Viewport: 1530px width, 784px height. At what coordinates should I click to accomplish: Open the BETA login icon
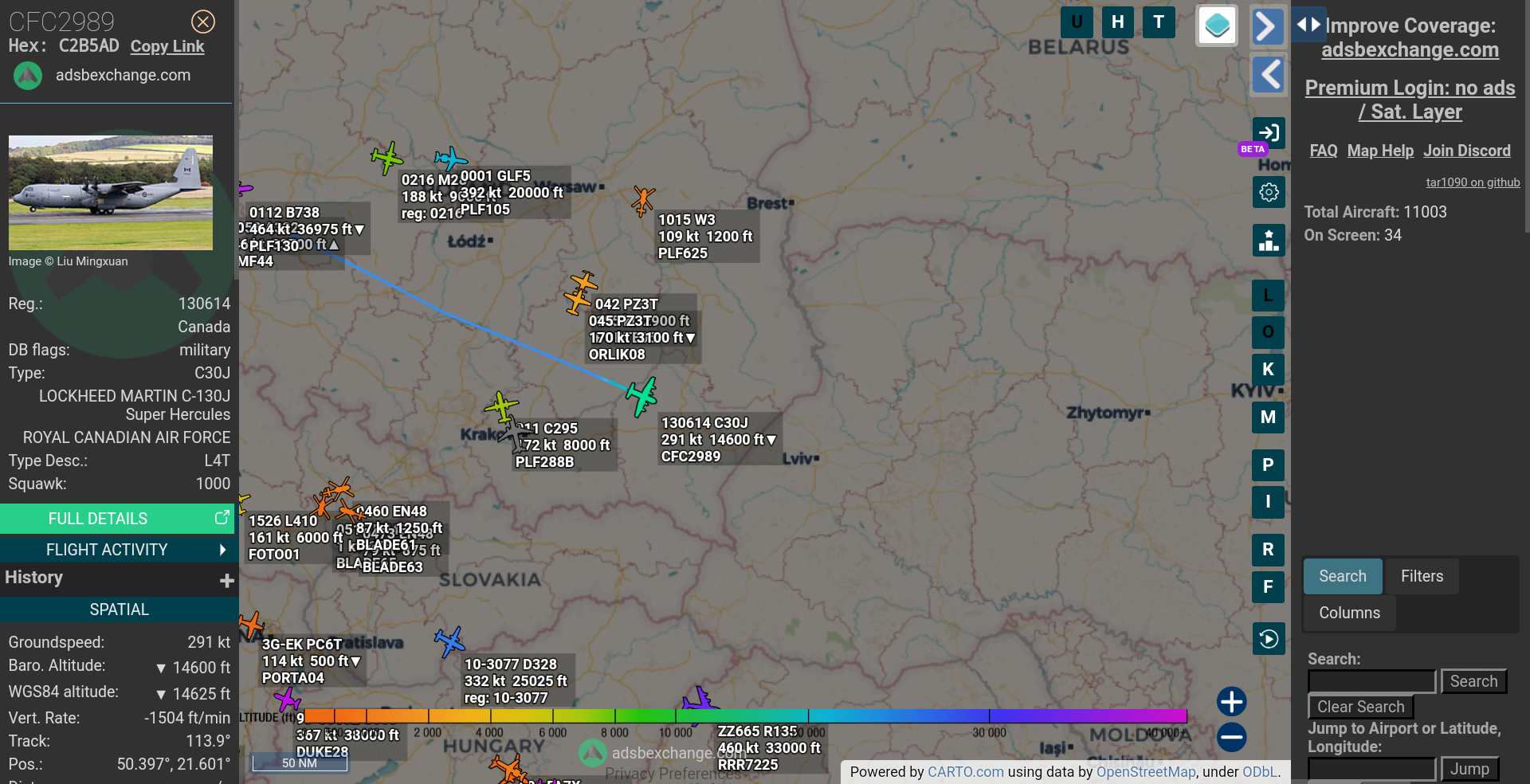coord(1269,132)
